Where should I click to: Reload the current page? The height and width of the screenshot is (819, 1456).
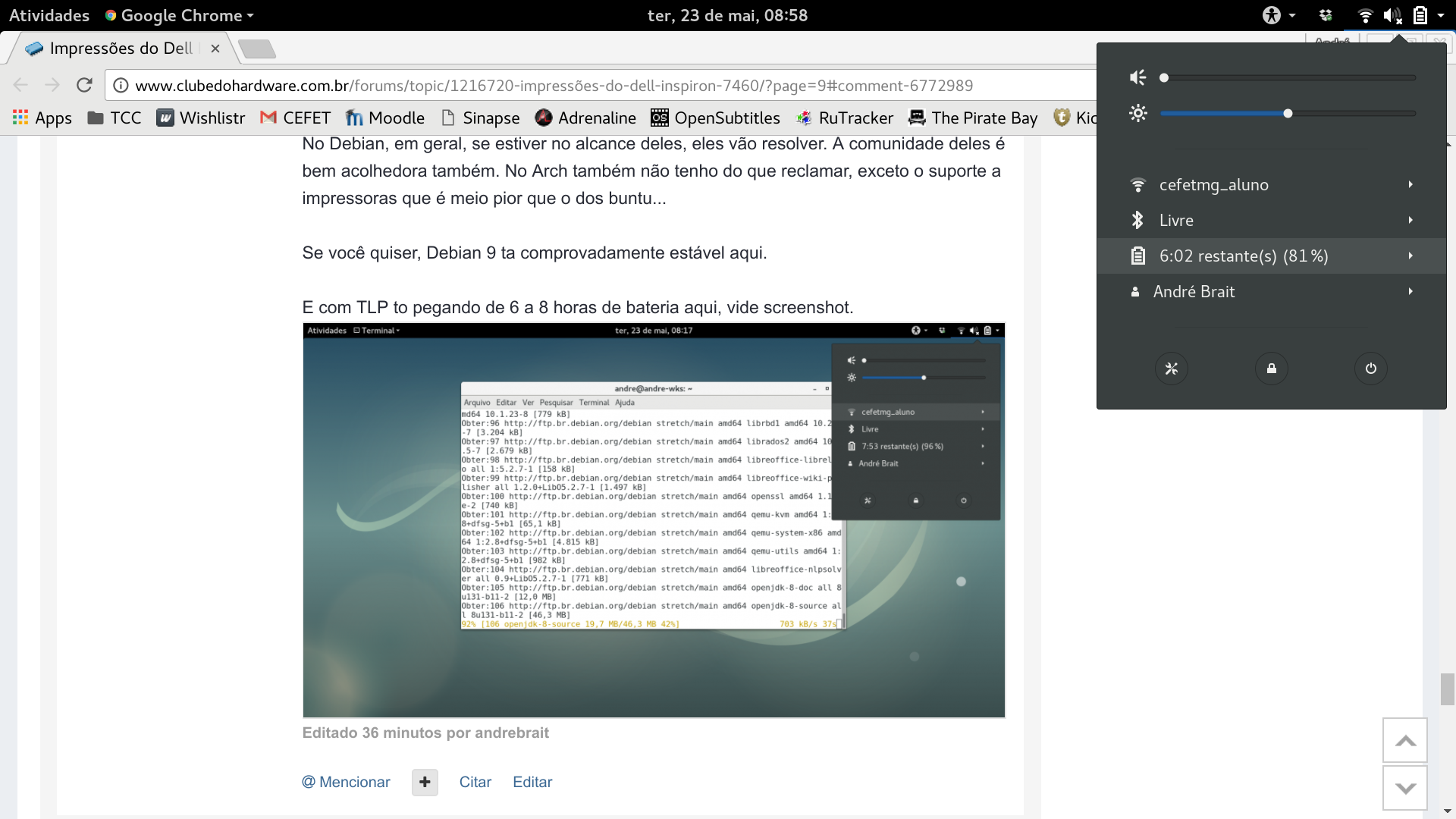pos(84,85)
